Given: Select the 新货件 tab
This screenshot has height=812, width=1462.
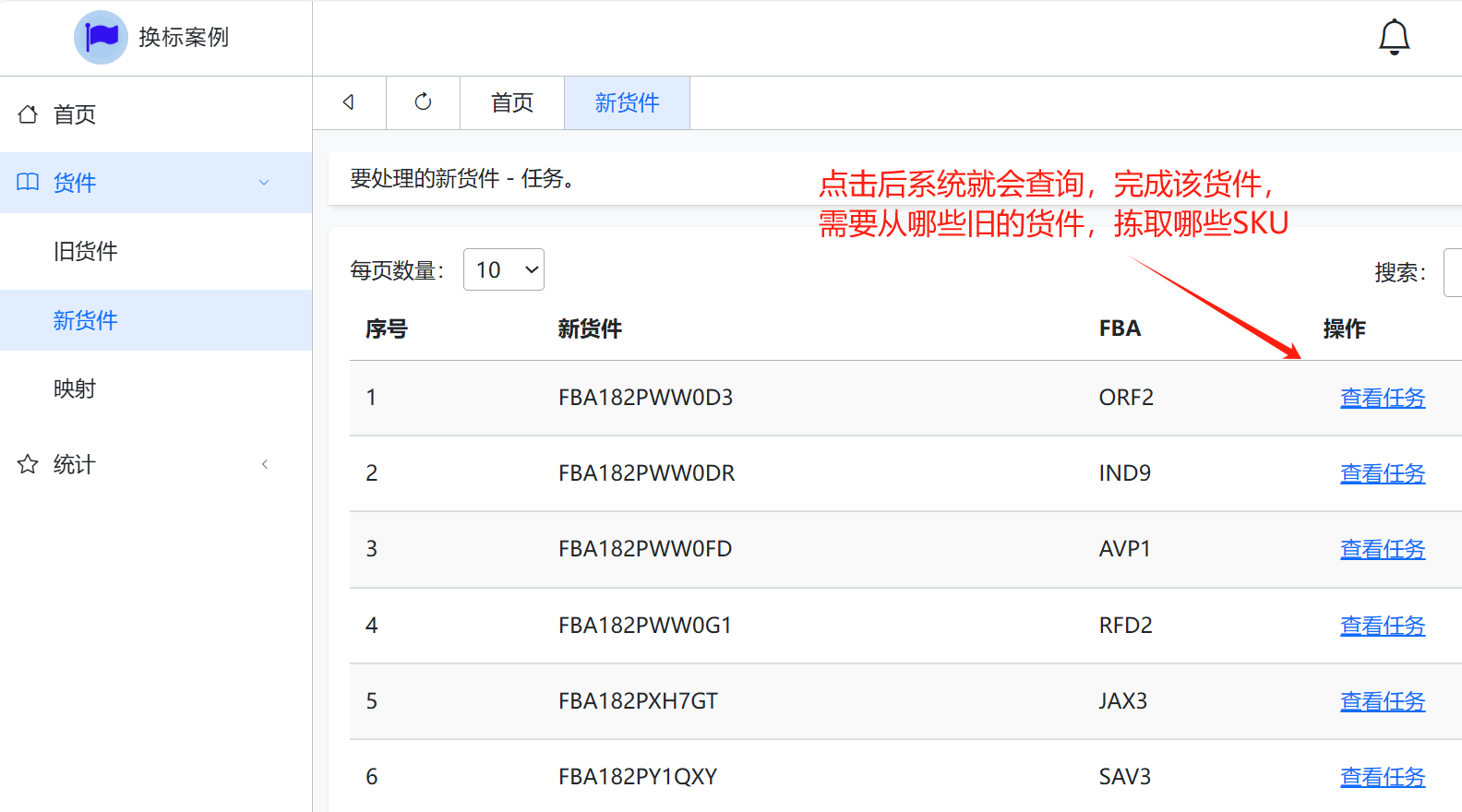Looking at the screenshot, I should point(627,102).
